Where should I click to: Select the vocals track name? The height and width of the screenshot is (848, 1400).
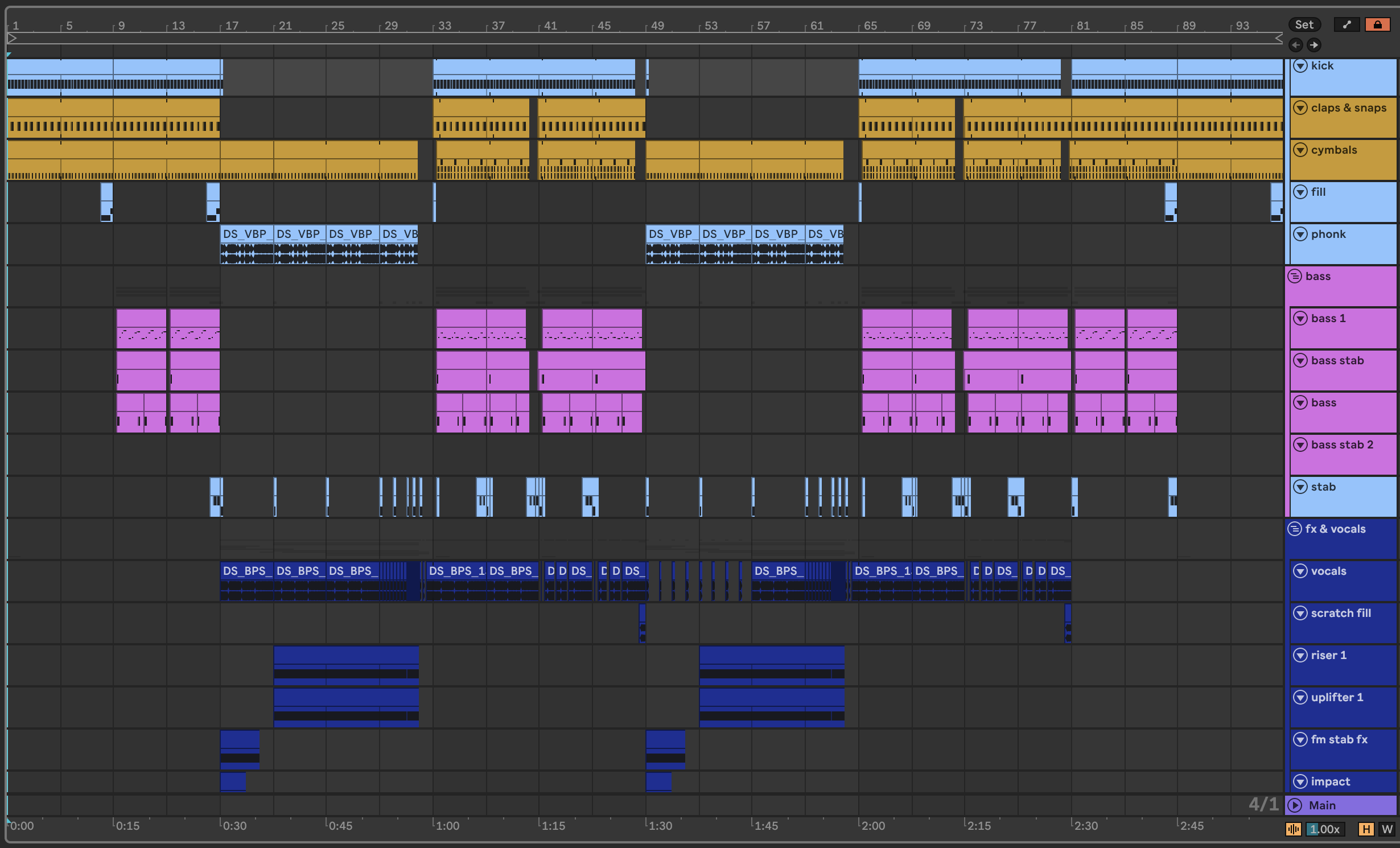[1328, 571]
